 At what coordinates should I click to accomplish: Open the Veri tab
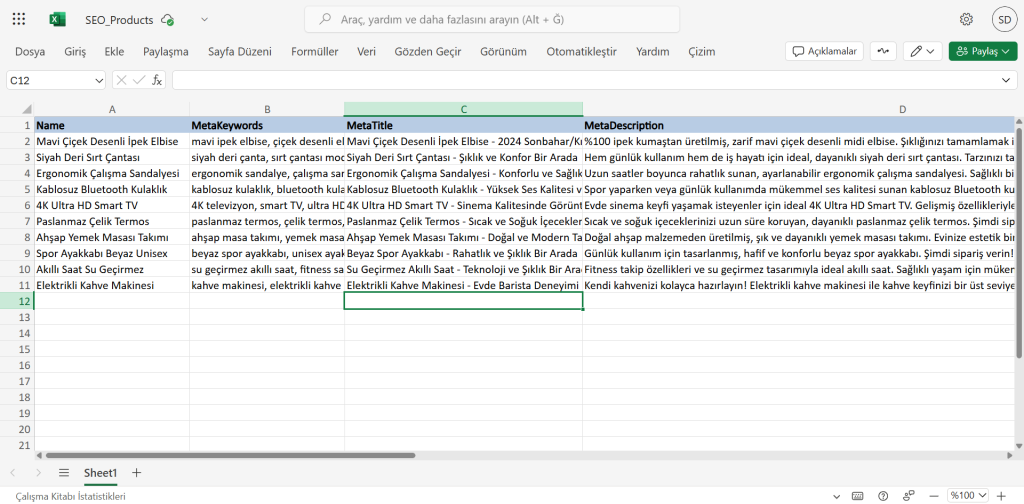(x=366, y=52)
